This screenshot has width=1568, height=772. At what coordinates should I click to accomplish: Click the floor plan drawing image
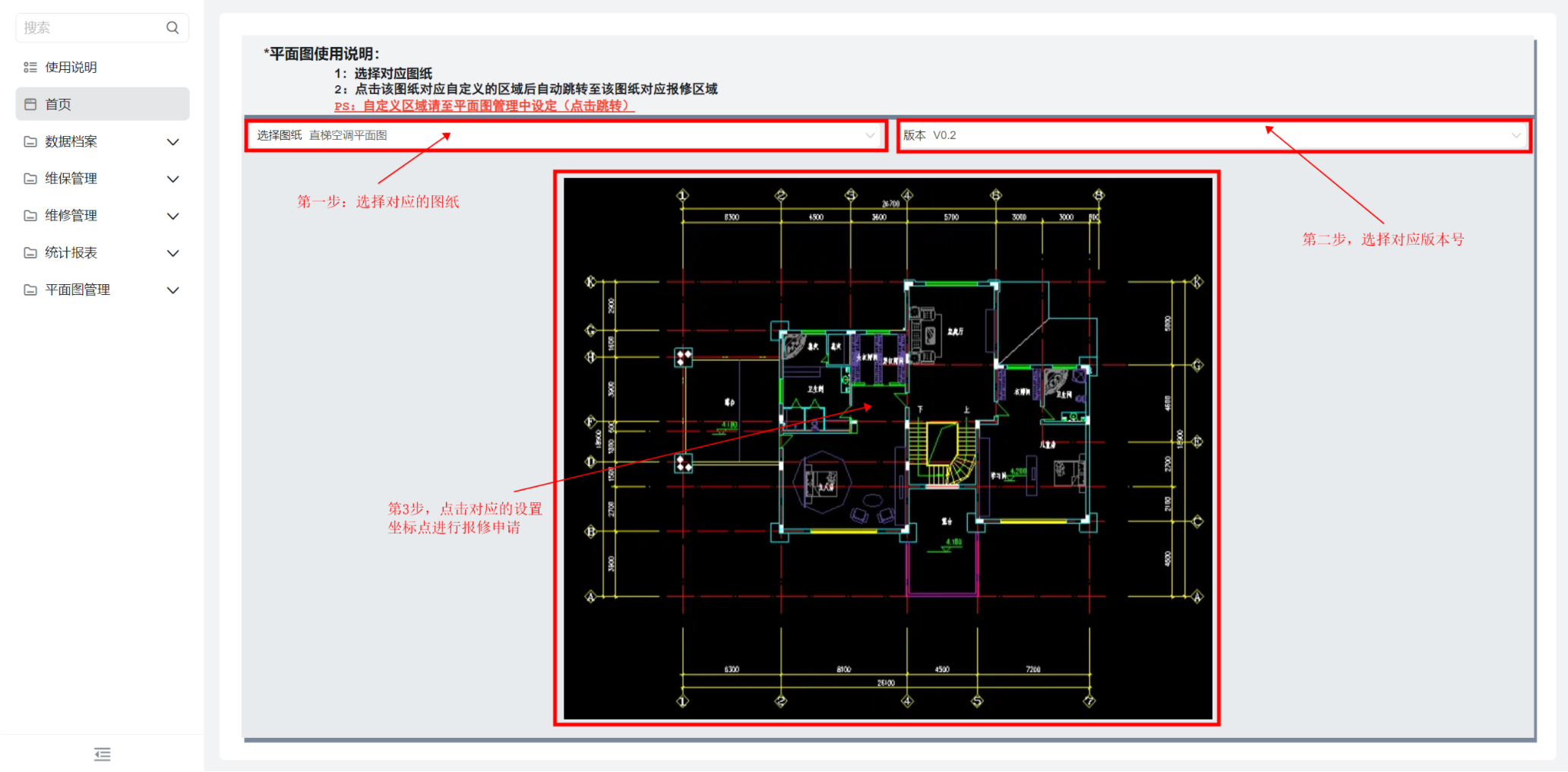pyautogui.click(x=887, y=448)
